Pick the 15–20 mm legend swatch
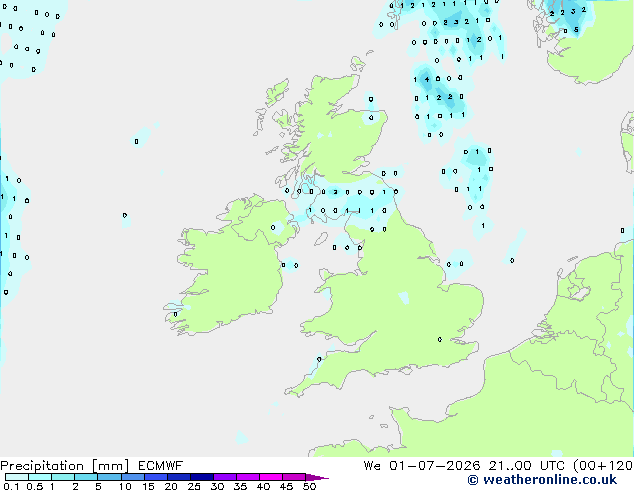The image size is (634, 490). click(x=156, y=477)
